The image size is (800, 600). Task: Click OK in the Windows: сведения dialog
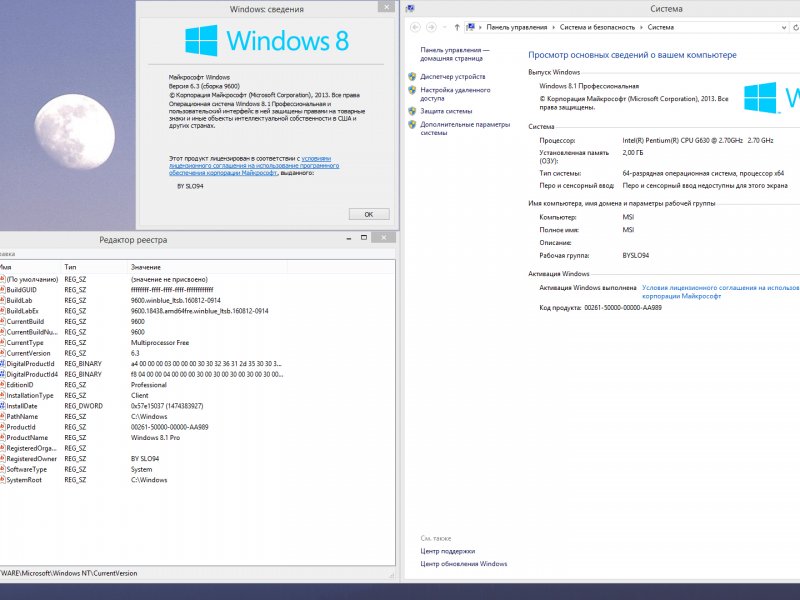click(x=369, y=214)
